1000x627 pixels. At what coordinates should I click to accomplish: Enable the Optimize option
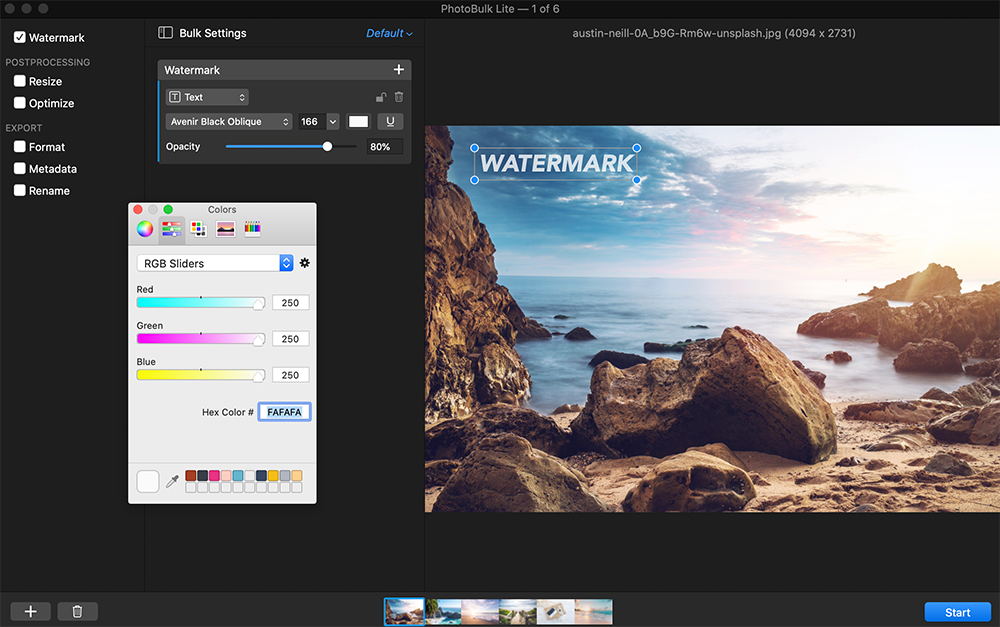17,103
